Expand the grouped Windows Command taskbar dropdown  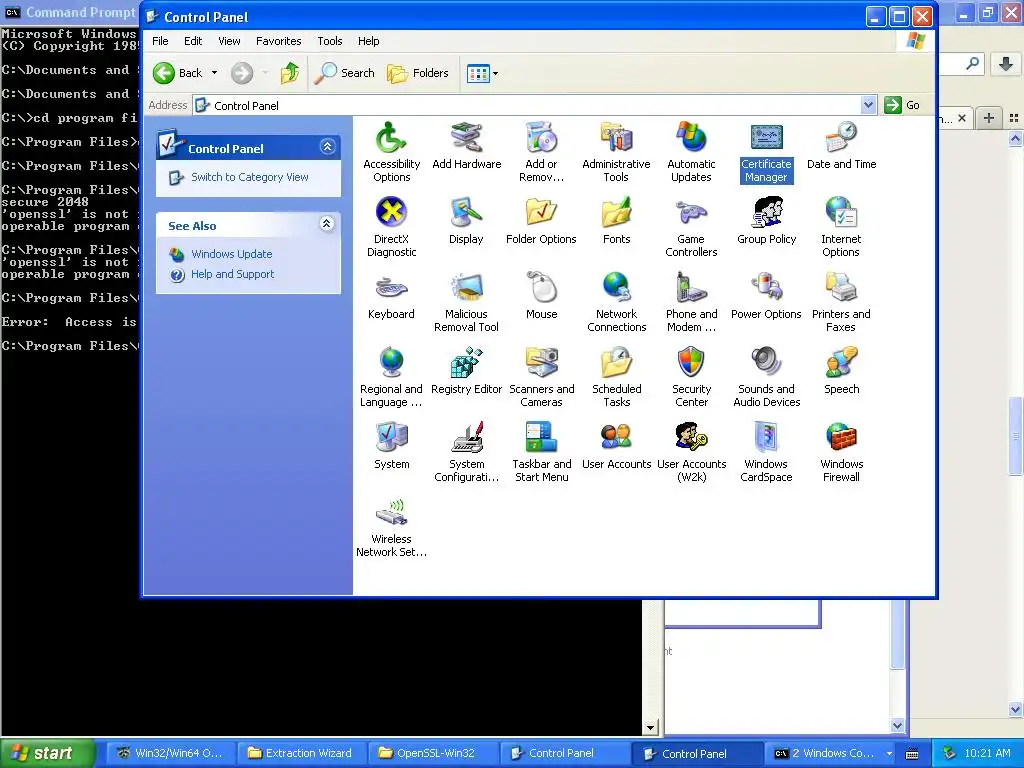click(x=889, y=754)
